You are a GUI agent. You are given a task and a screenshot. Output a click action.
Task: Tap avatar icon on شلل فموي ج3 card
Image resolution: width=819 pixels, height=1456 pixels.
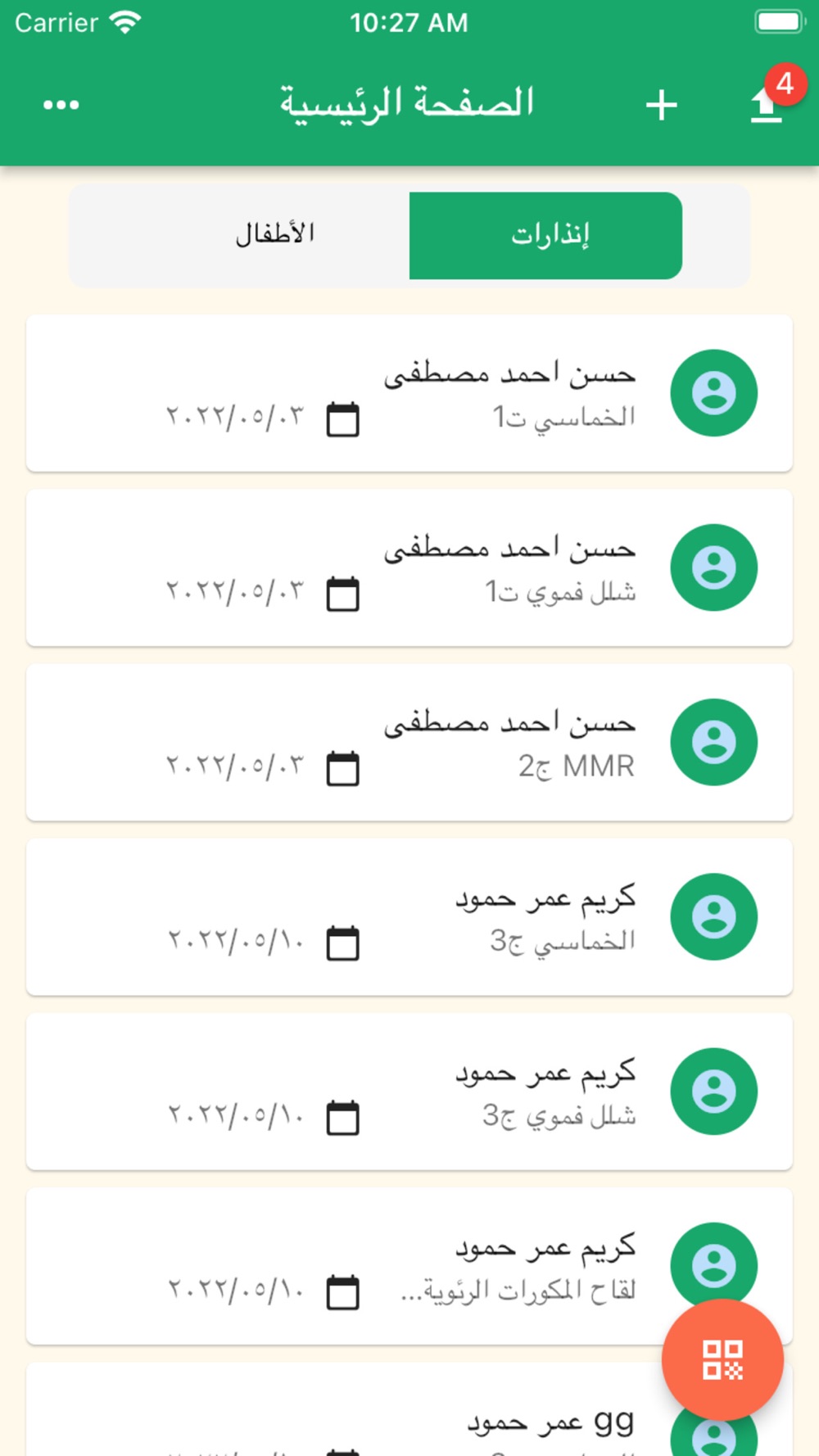point(713,1091)
